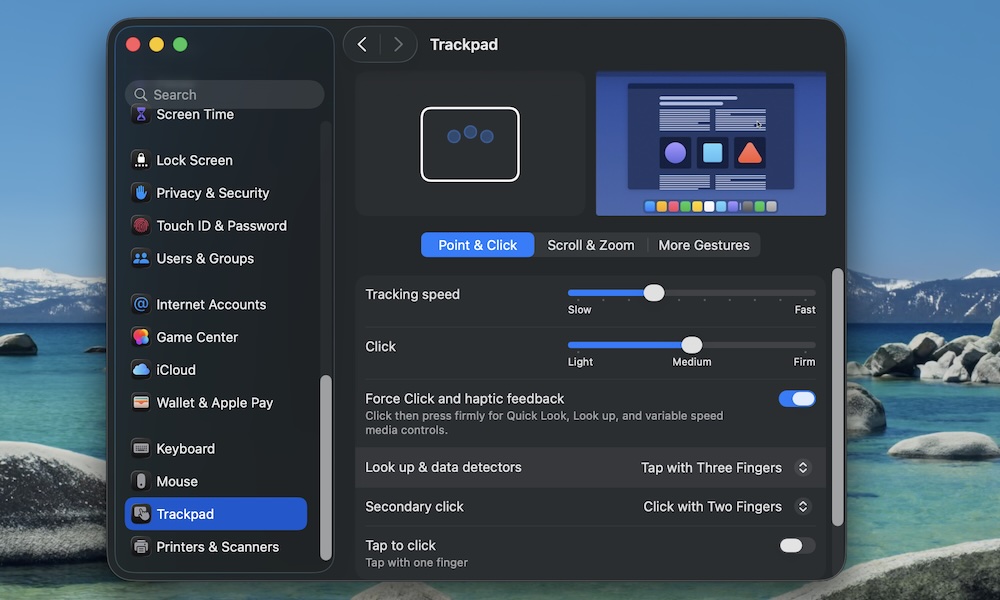Disable Force Click and haptic feedback
Image resolution: width=1000 pixels, height=600 pixels.
pos(797,398)
